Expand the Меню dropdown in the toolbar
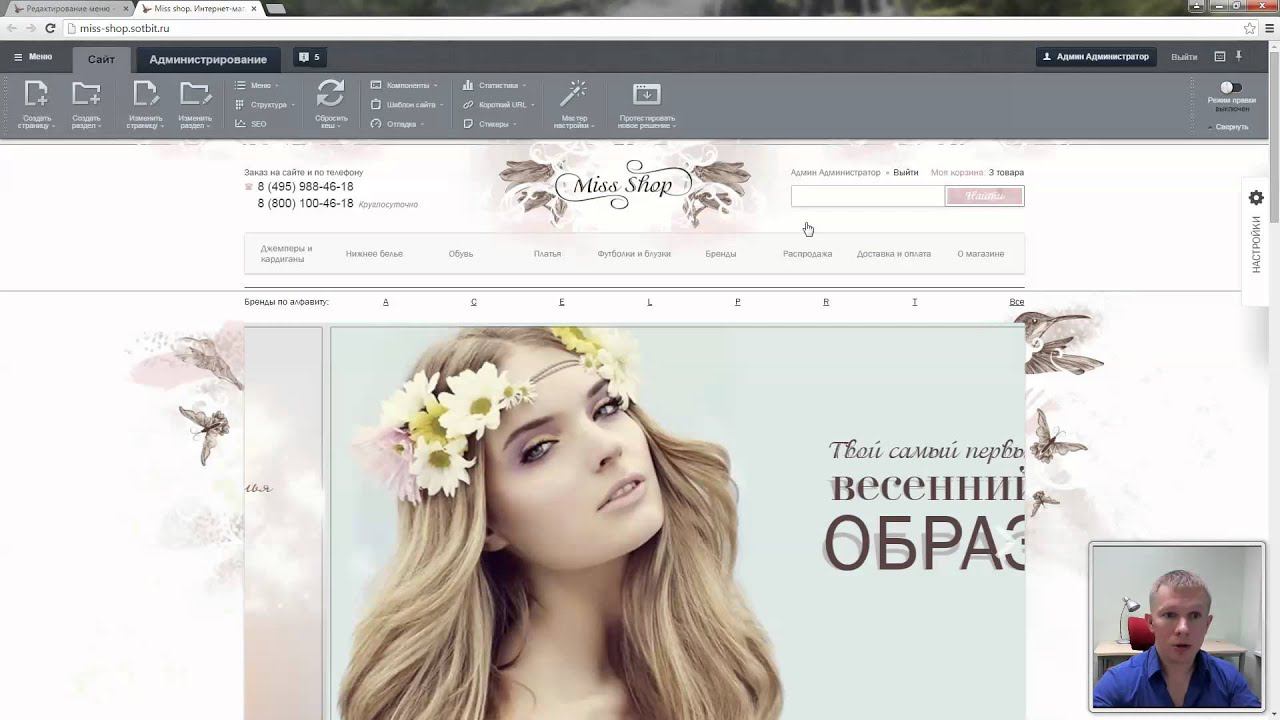 coord(257,85)
